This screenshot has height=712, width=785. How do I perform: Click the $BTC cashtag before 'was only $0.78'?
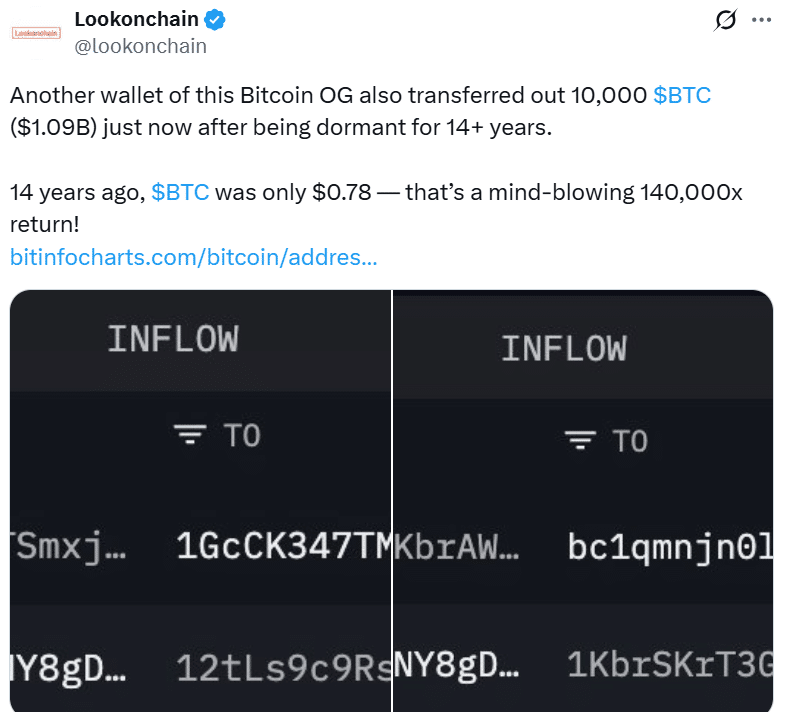click(x=180, y=192)
